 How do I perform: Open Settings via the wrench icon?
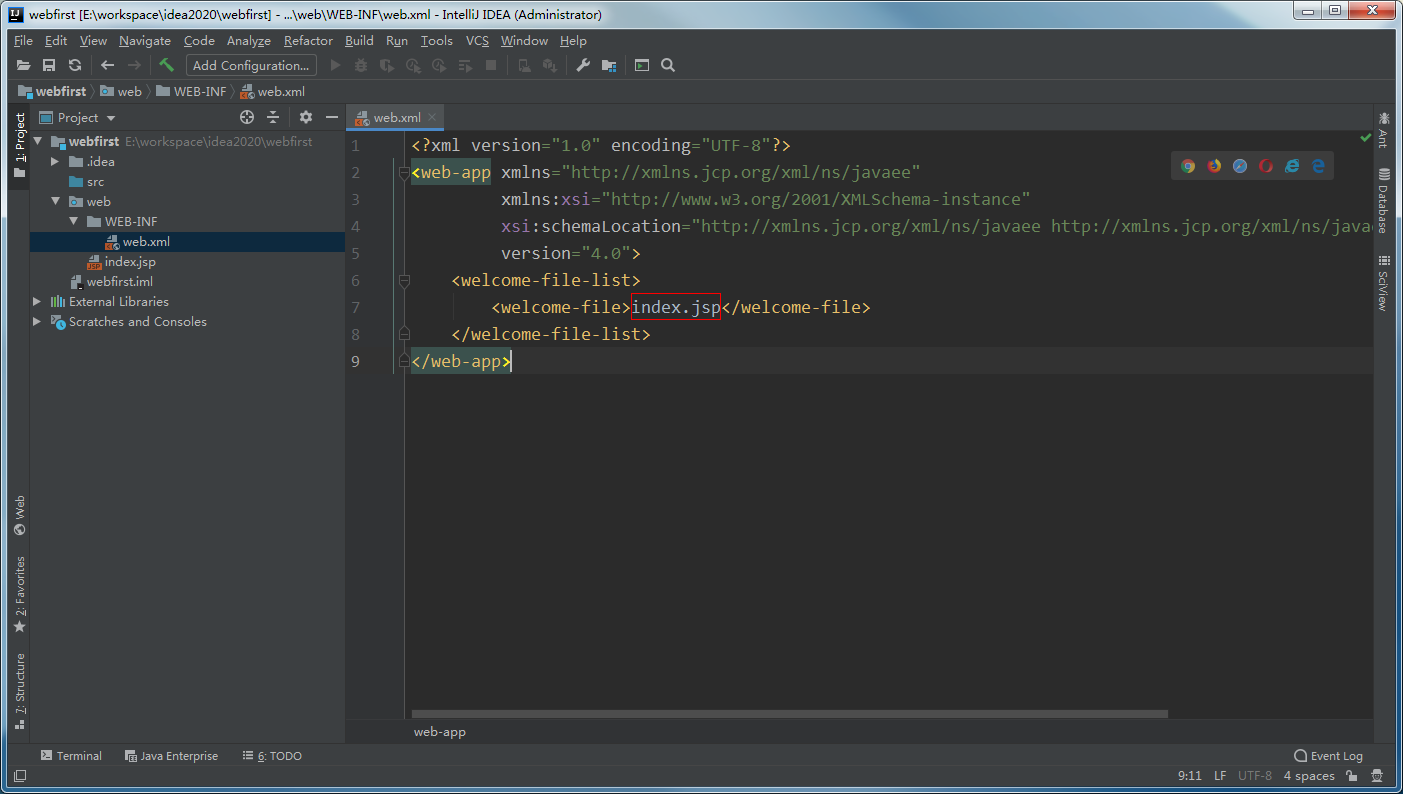point(583,65)
